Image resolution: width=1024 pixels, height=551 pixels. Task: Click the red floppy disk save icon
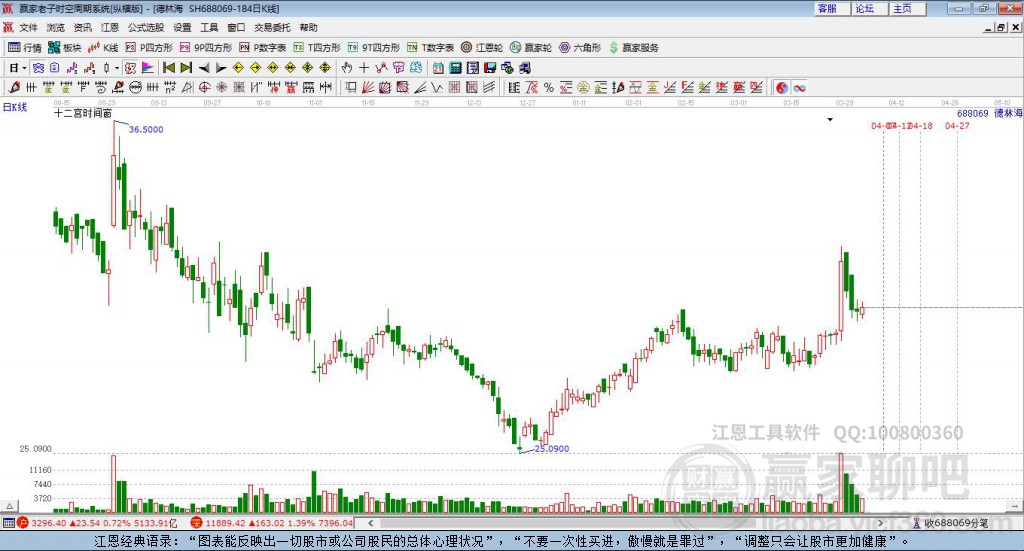(x=490, y=68)
